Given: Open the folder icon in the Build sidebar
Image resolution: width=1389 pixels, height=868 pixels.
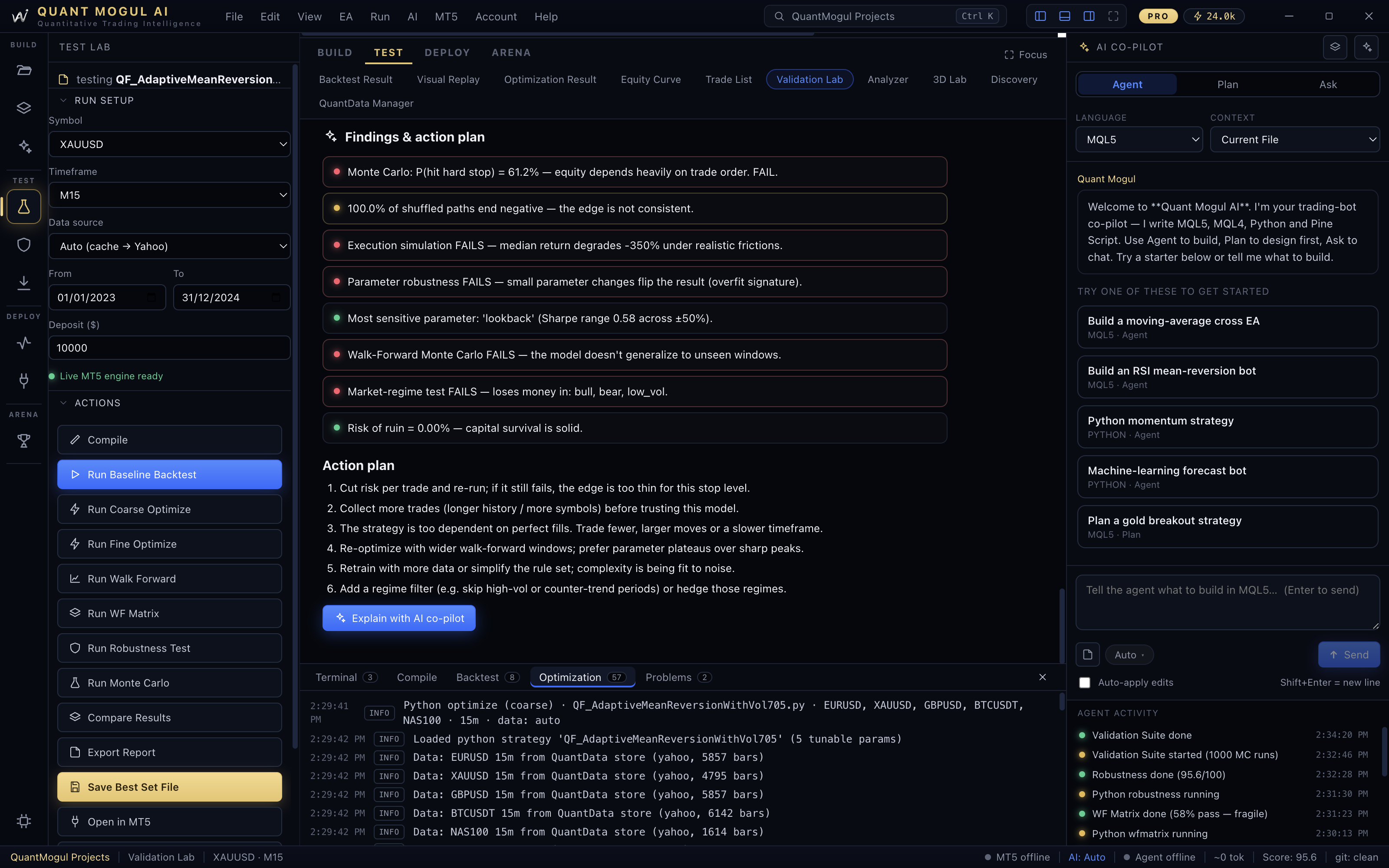Looking at the screenshot, I should [x=23, y=71].
